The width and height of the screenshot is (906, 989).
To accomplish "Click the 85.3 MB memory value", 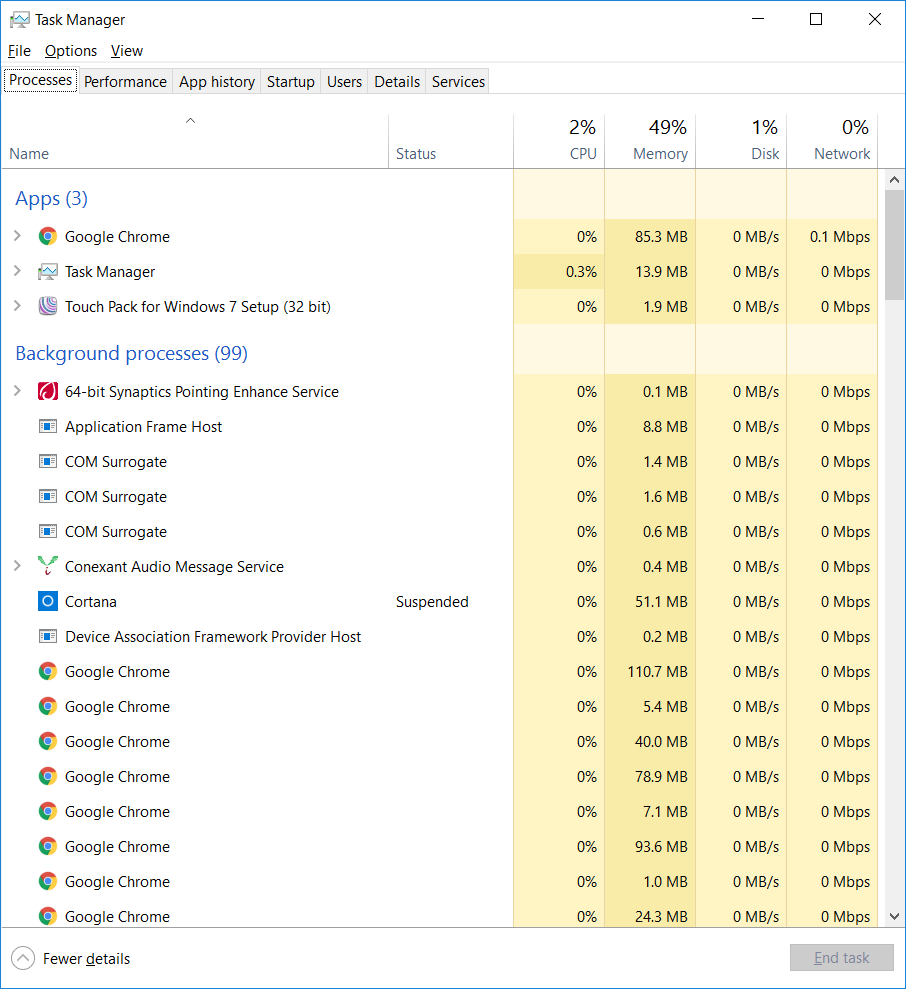I will 661,237.
